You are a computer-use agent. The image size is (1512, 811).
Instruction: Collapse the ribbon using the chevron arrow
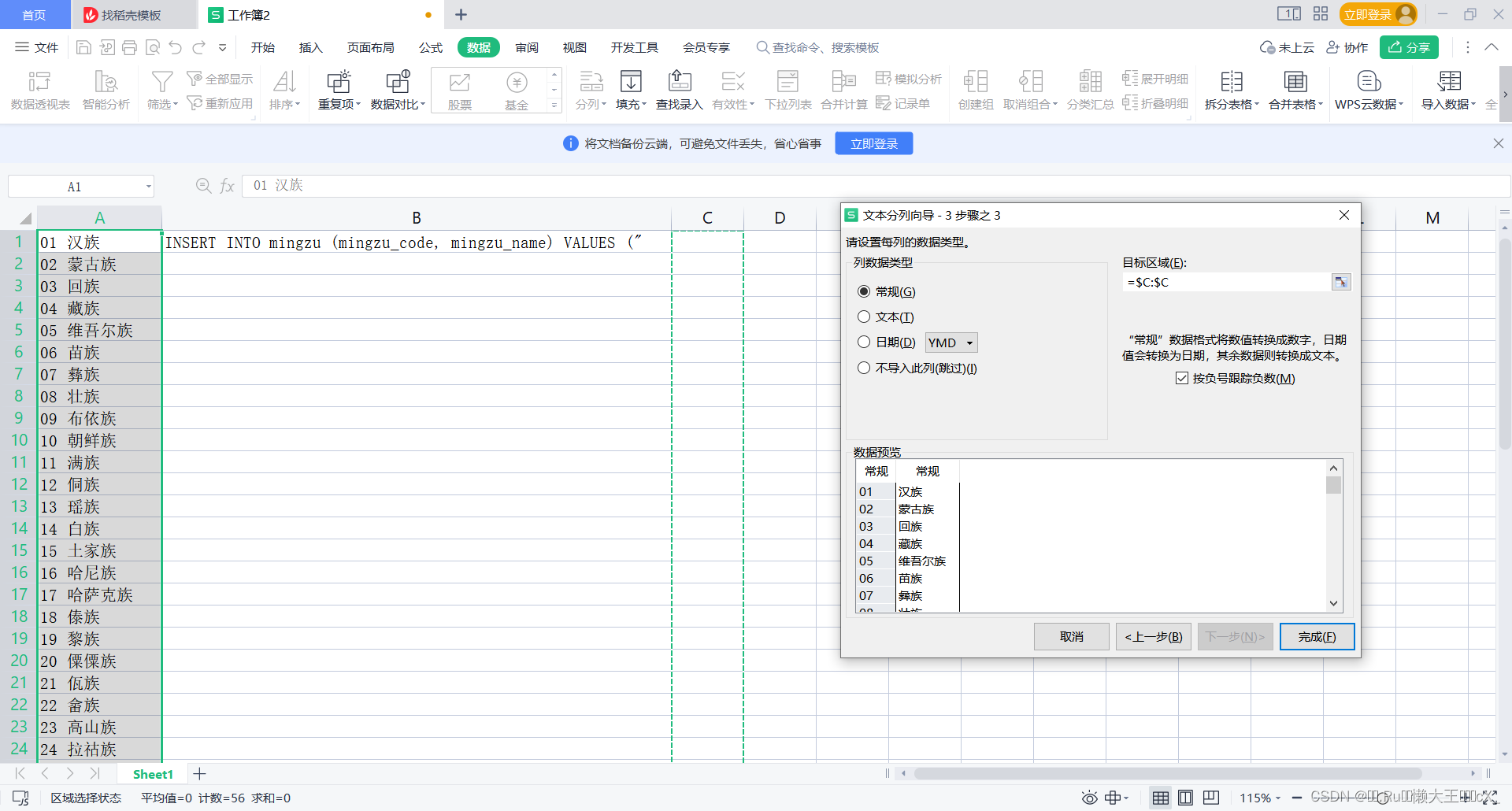(1492, 47)
